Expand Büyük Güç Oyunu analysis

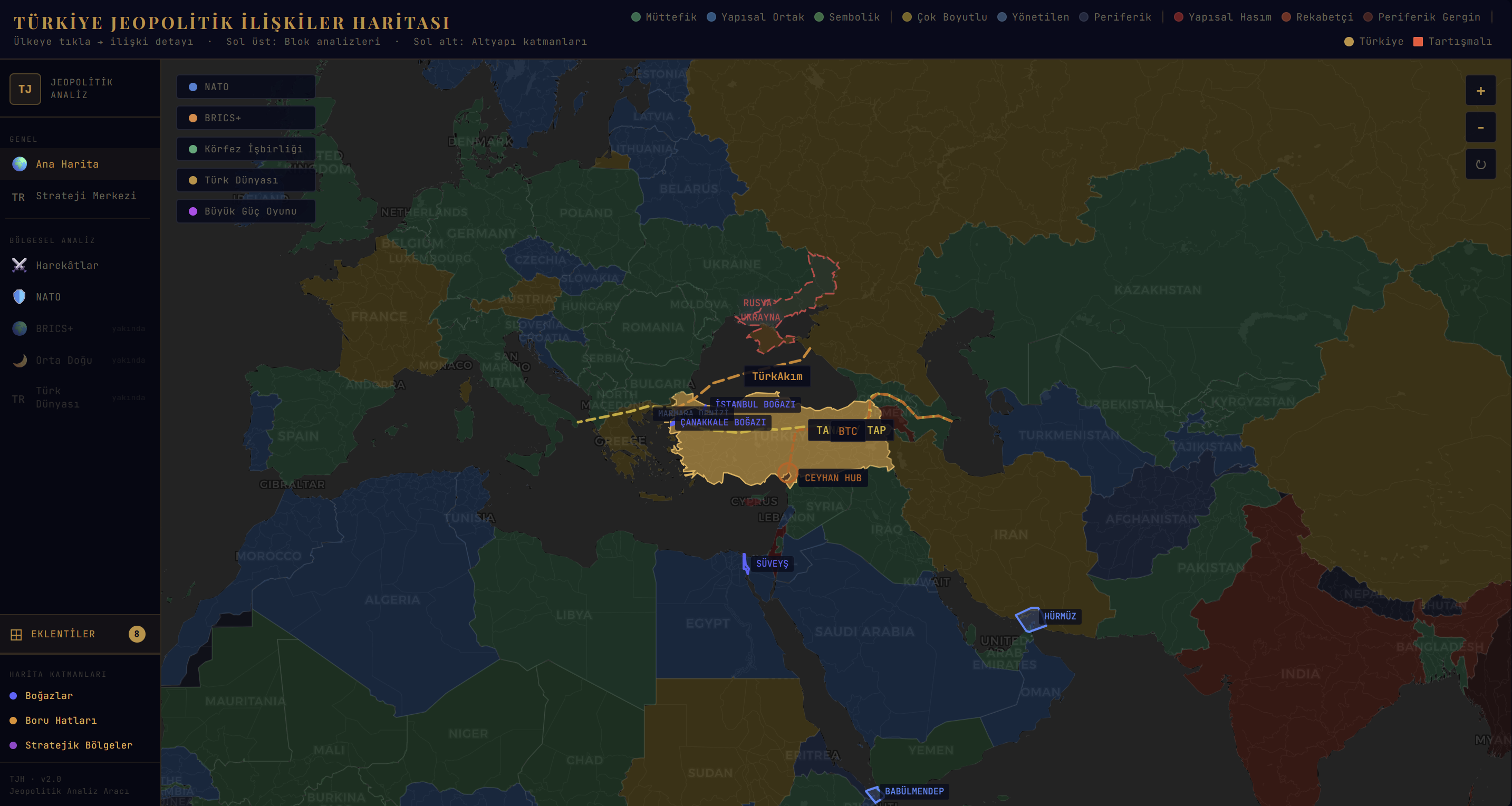[245, 211]
